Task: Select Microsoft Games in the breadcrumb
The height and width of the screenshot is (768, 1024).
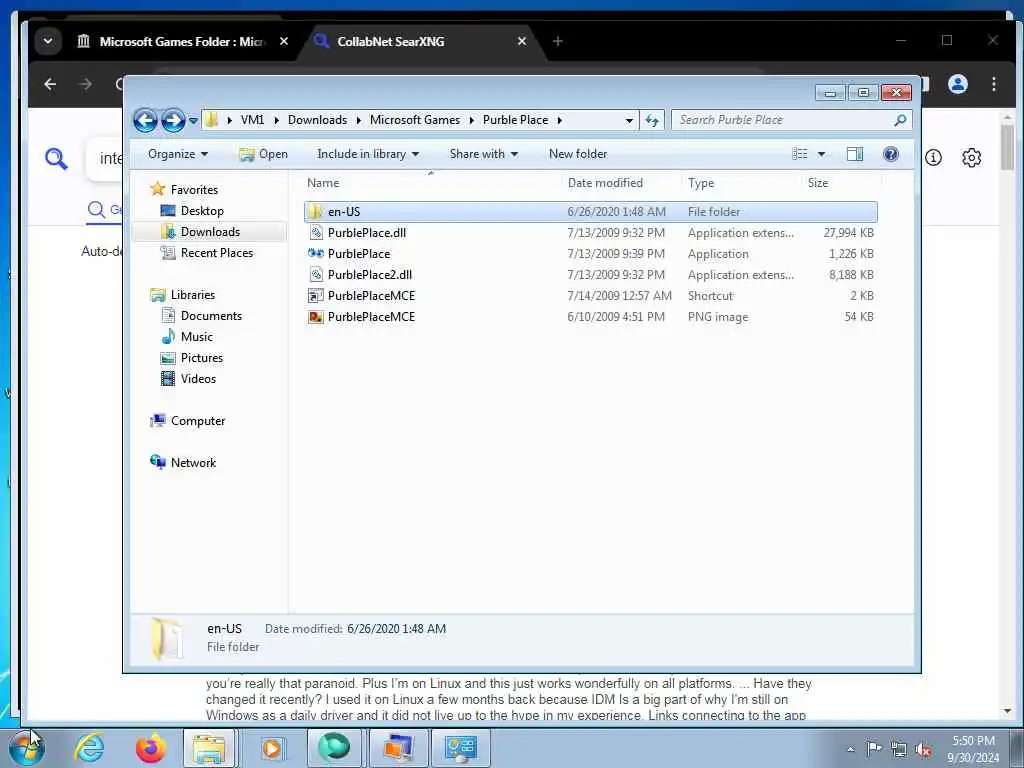Action: point(415,120)
